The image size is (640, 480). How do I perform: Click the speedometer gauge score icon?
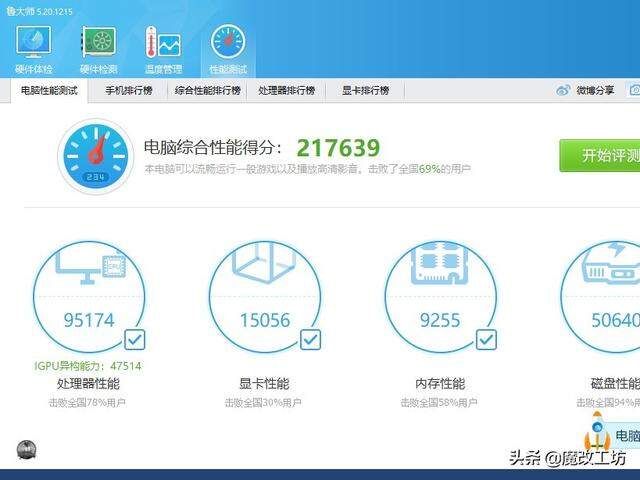(96, 157)
